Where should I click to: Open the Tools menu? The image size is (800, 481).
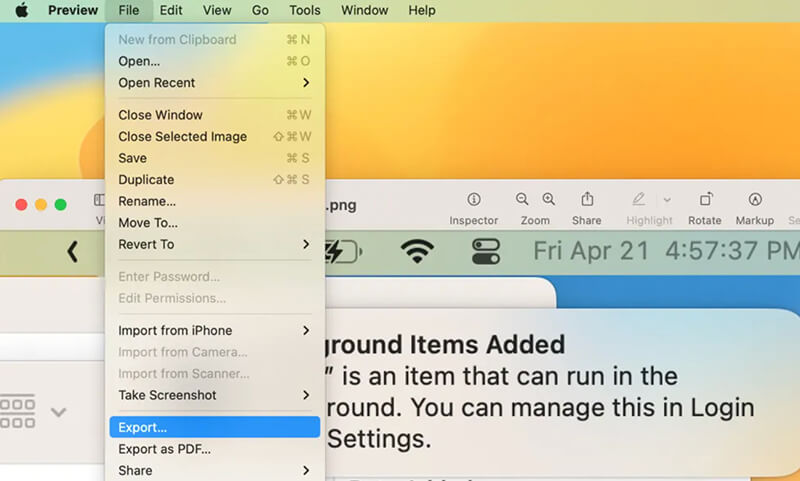[305, 10]
